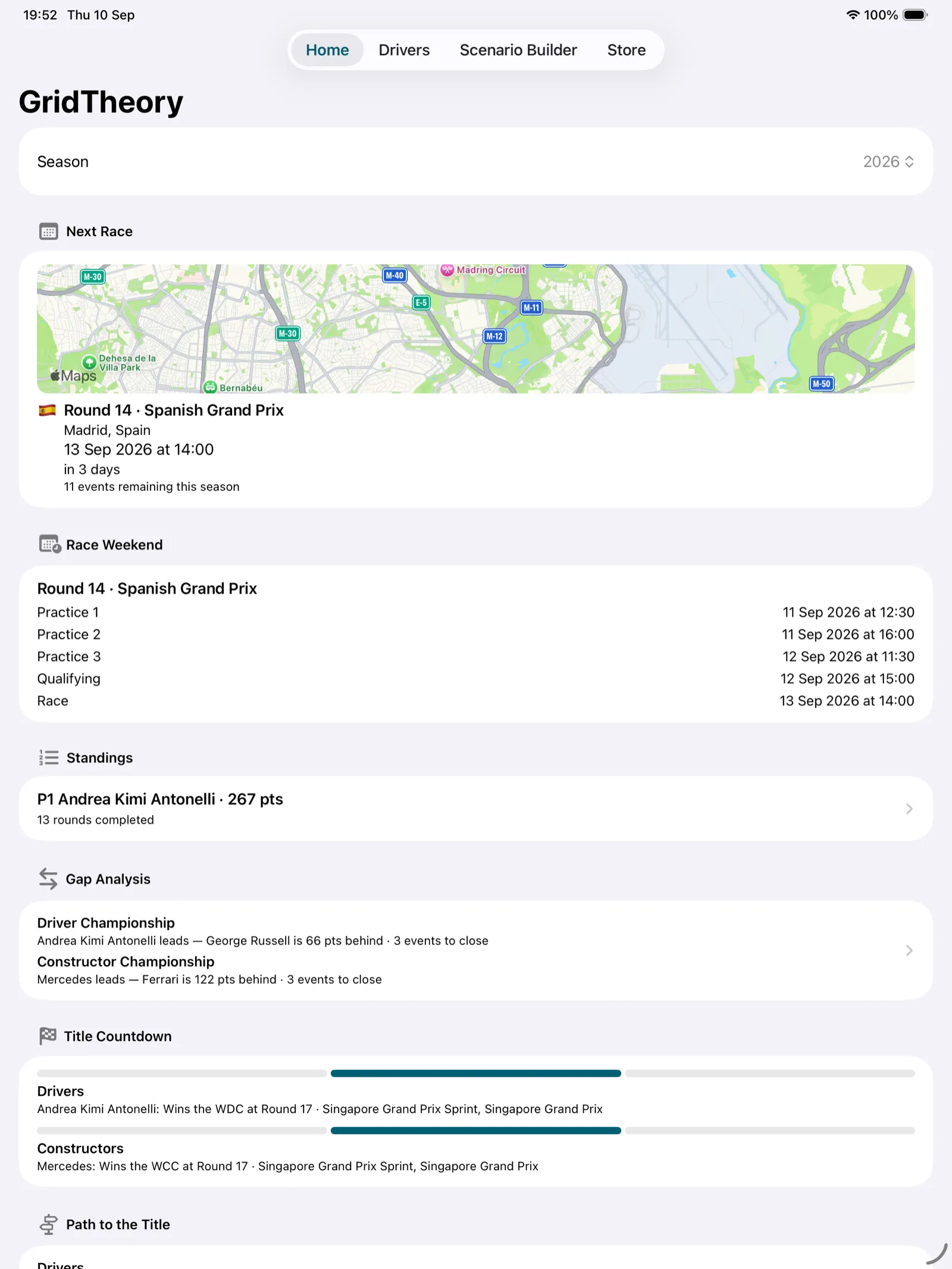Open the Madrid circuit map preview

click(476, 328)
